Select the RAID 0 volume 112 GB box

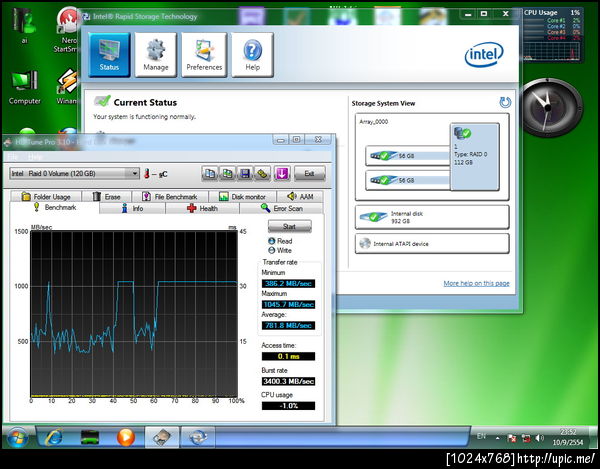475,156
